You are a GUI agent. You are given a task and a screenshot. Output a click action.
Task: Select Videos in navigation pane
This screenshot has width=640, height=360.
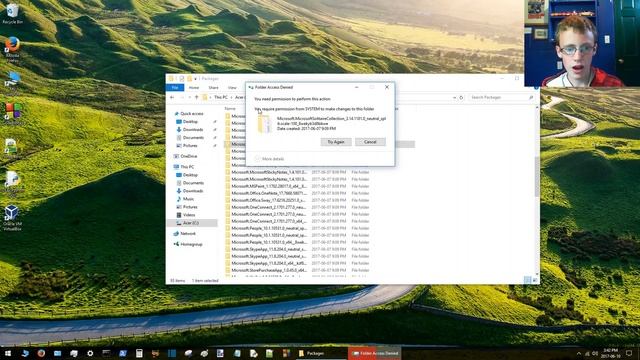[x=189, y=215]
